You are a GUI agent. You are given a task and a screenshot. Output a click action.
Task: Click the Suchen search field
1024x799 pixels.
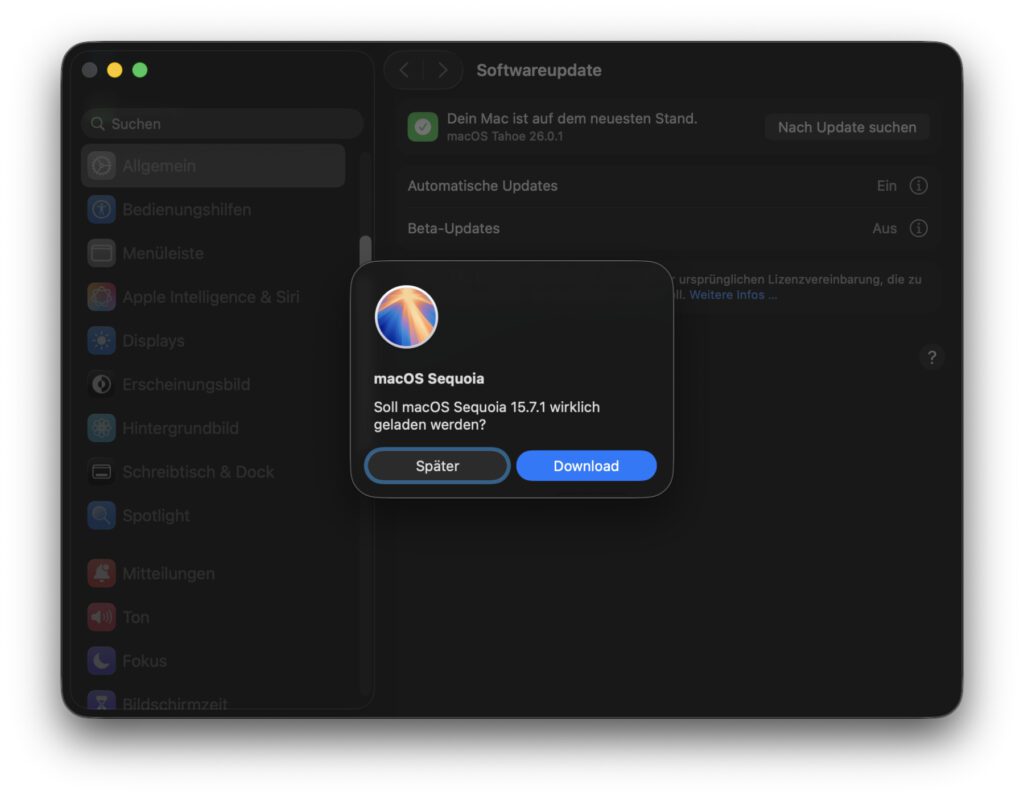[x=222, y=124]
